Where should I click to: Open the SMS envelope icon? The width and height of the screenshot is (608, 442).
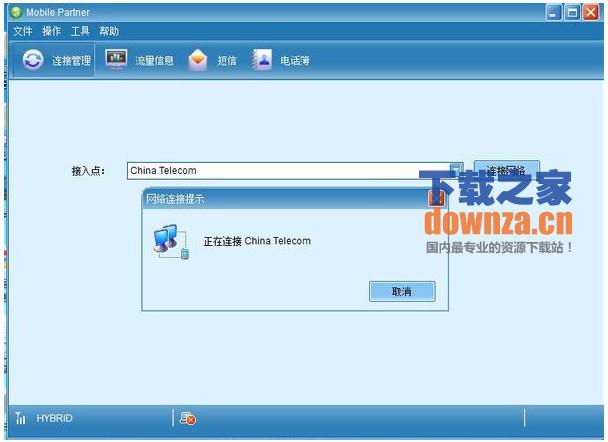pos(198,60)
